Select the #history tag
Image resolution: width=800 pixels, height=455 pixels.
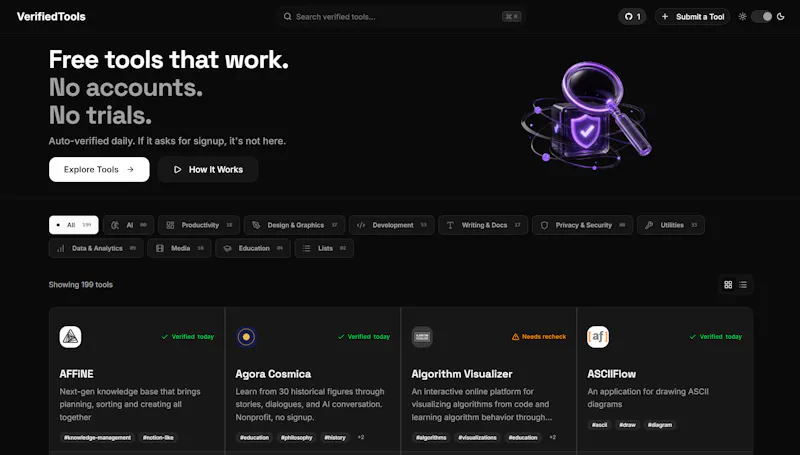point(335,438)
